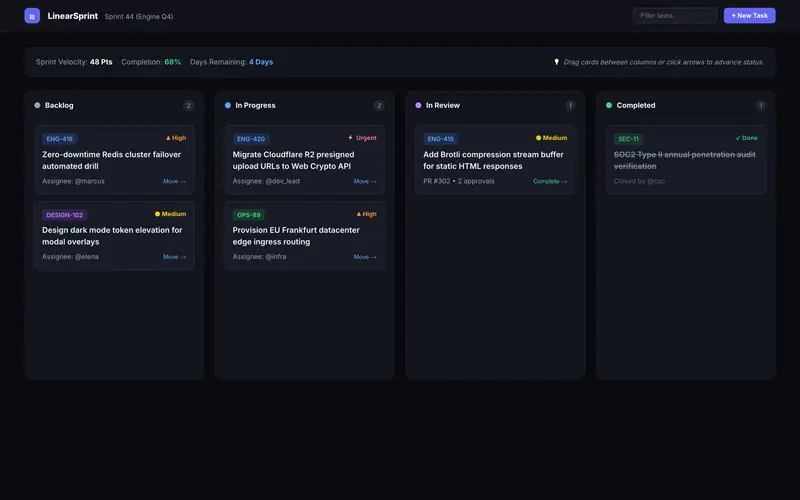Click PR #302 approvals text
Image resolution: width=800 pixels, height=500 pixels.
coord(459,181)
